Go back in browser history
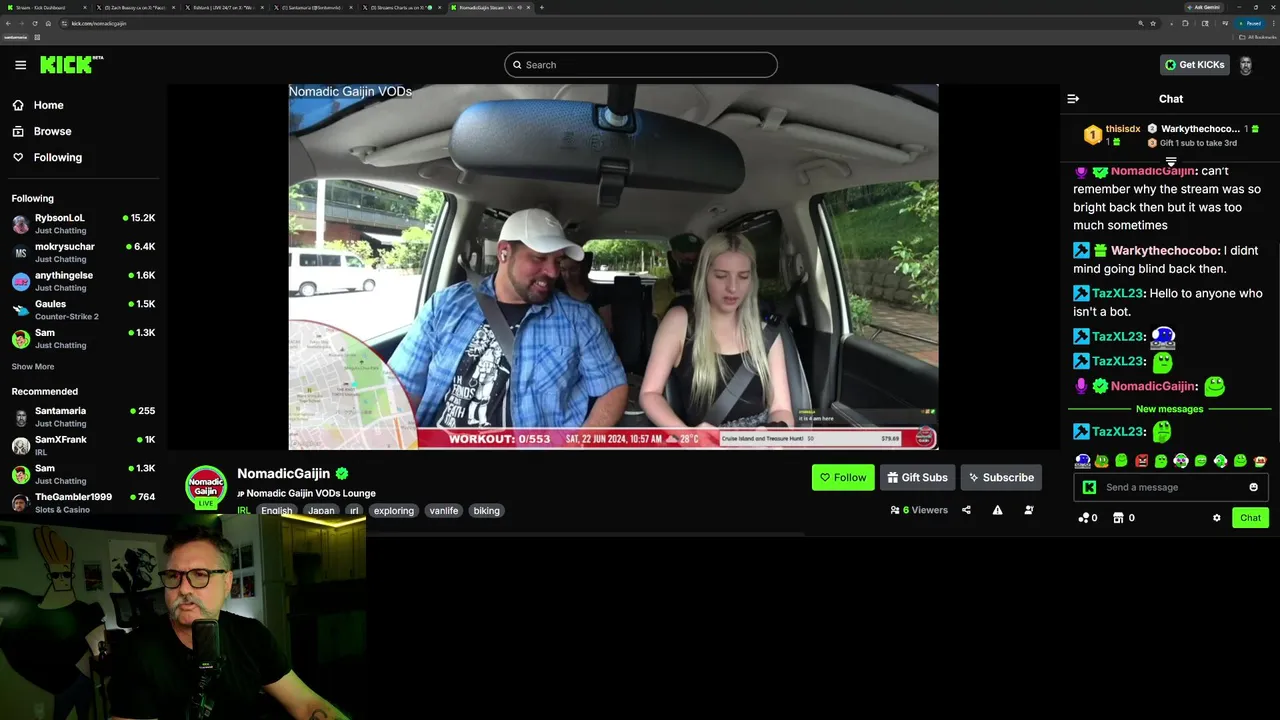 tap(8, 23)
